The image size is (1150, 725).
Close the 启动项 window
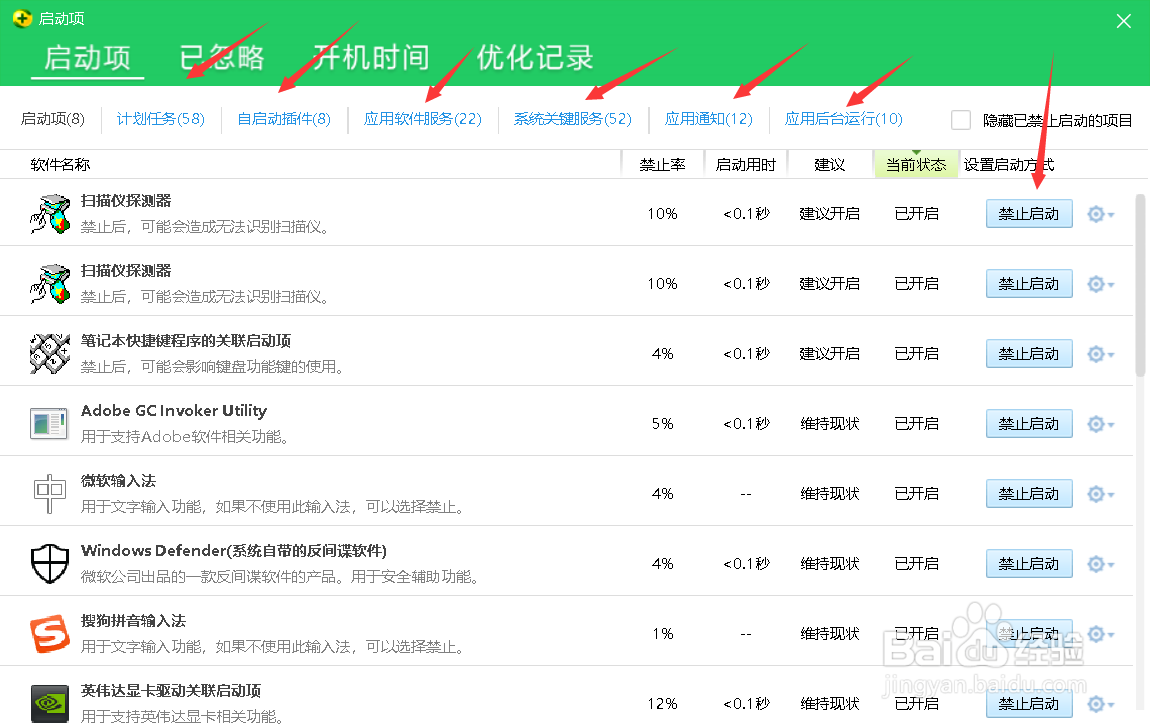1124,21
